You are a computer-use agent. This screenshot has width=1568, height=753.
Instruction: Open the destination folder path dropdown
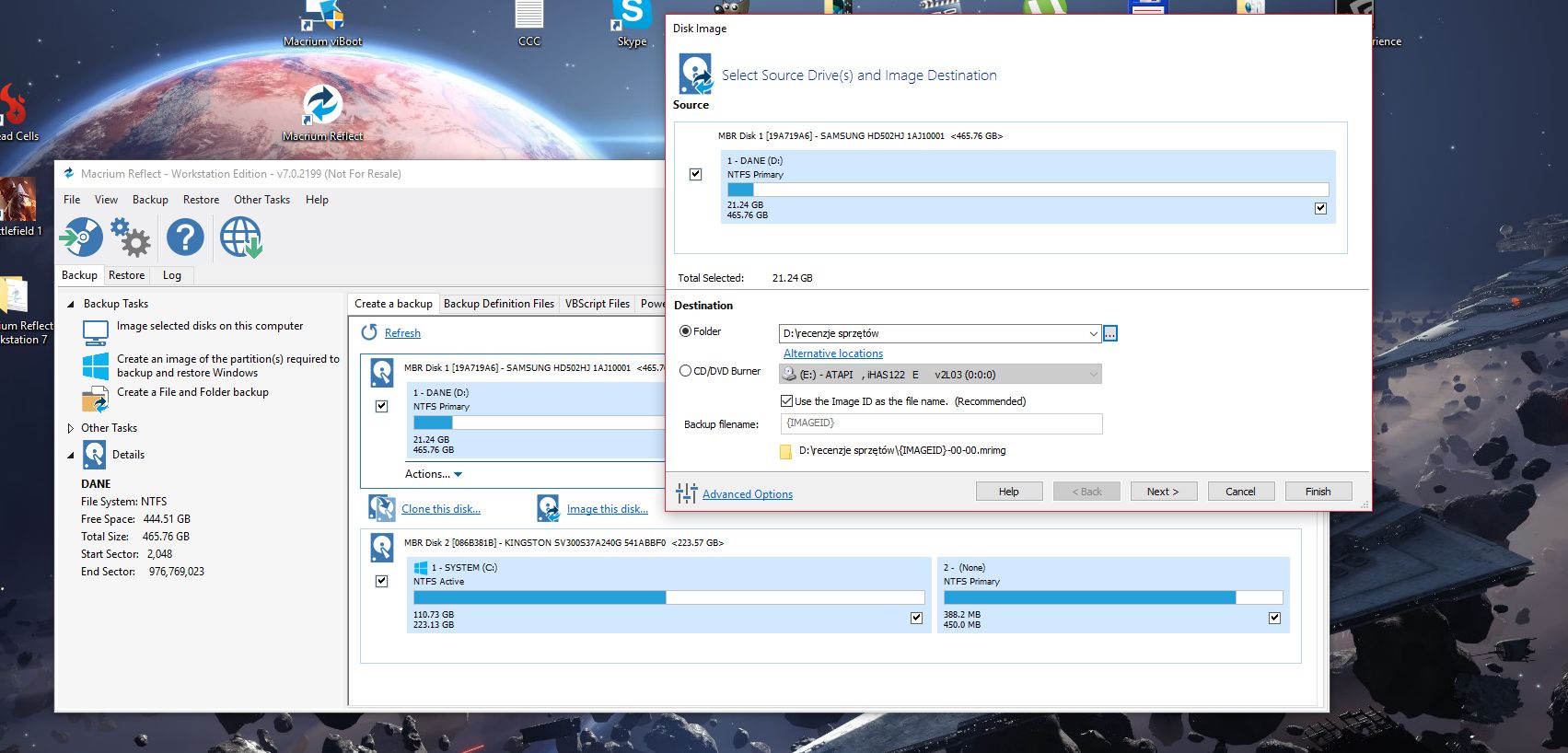click(x=1093, y=333)
